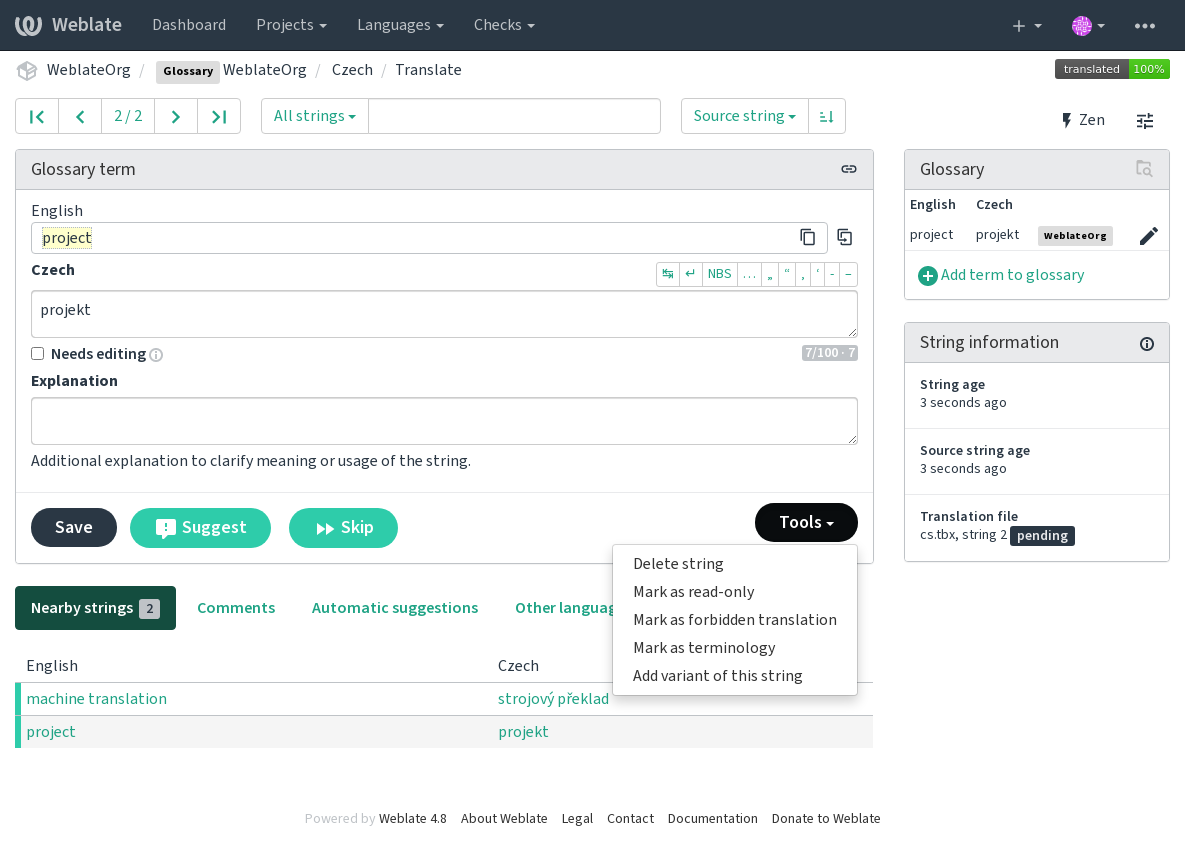Submit translation via Suggest button
1185x856 pixels.
point(200,527)
